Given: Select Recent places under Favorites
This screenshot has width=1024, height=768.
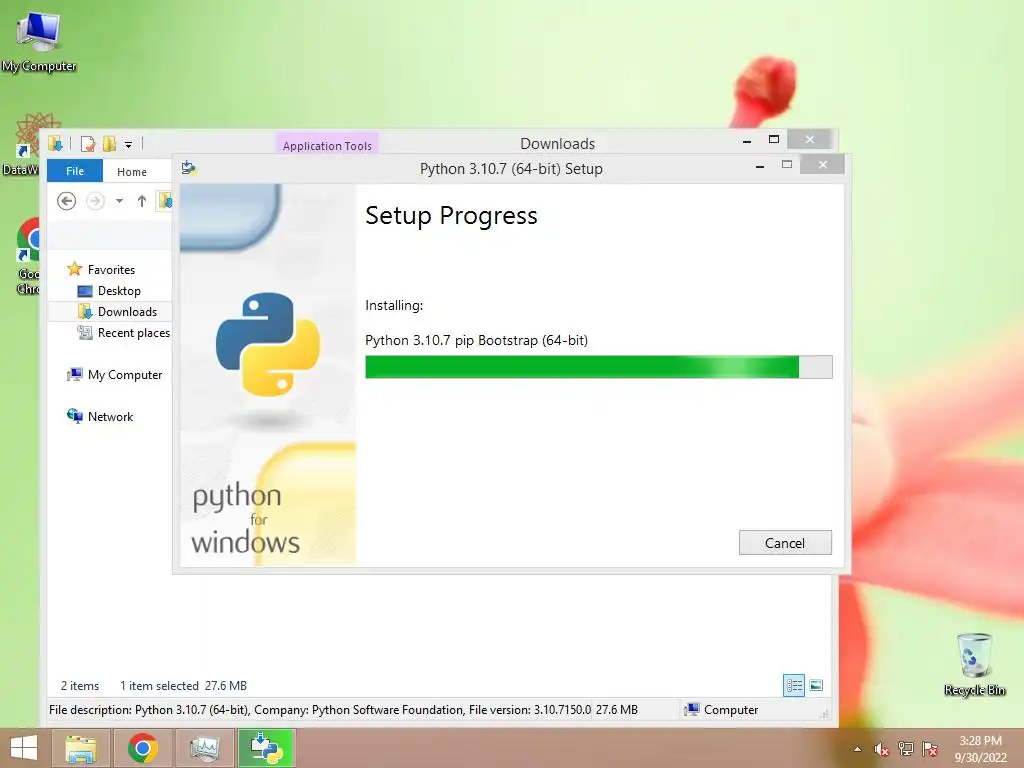Looking at the screenshot, I should 134,332.
